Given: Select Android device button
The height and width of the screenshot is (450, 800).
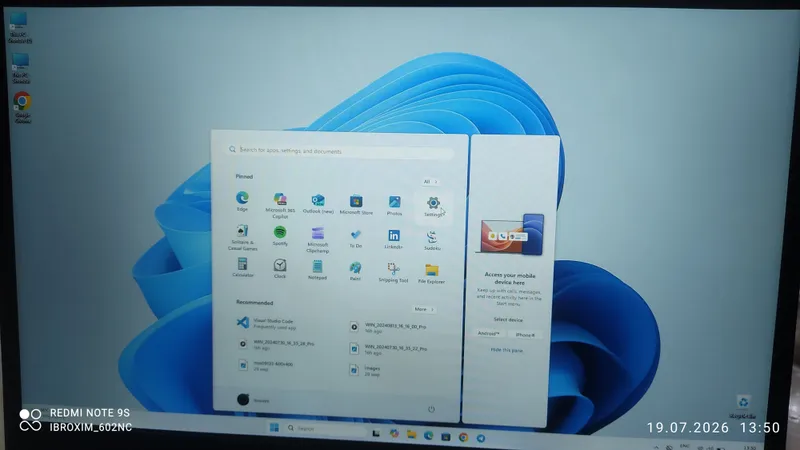Looking at the screenshot, I should (x=489, y=333).
